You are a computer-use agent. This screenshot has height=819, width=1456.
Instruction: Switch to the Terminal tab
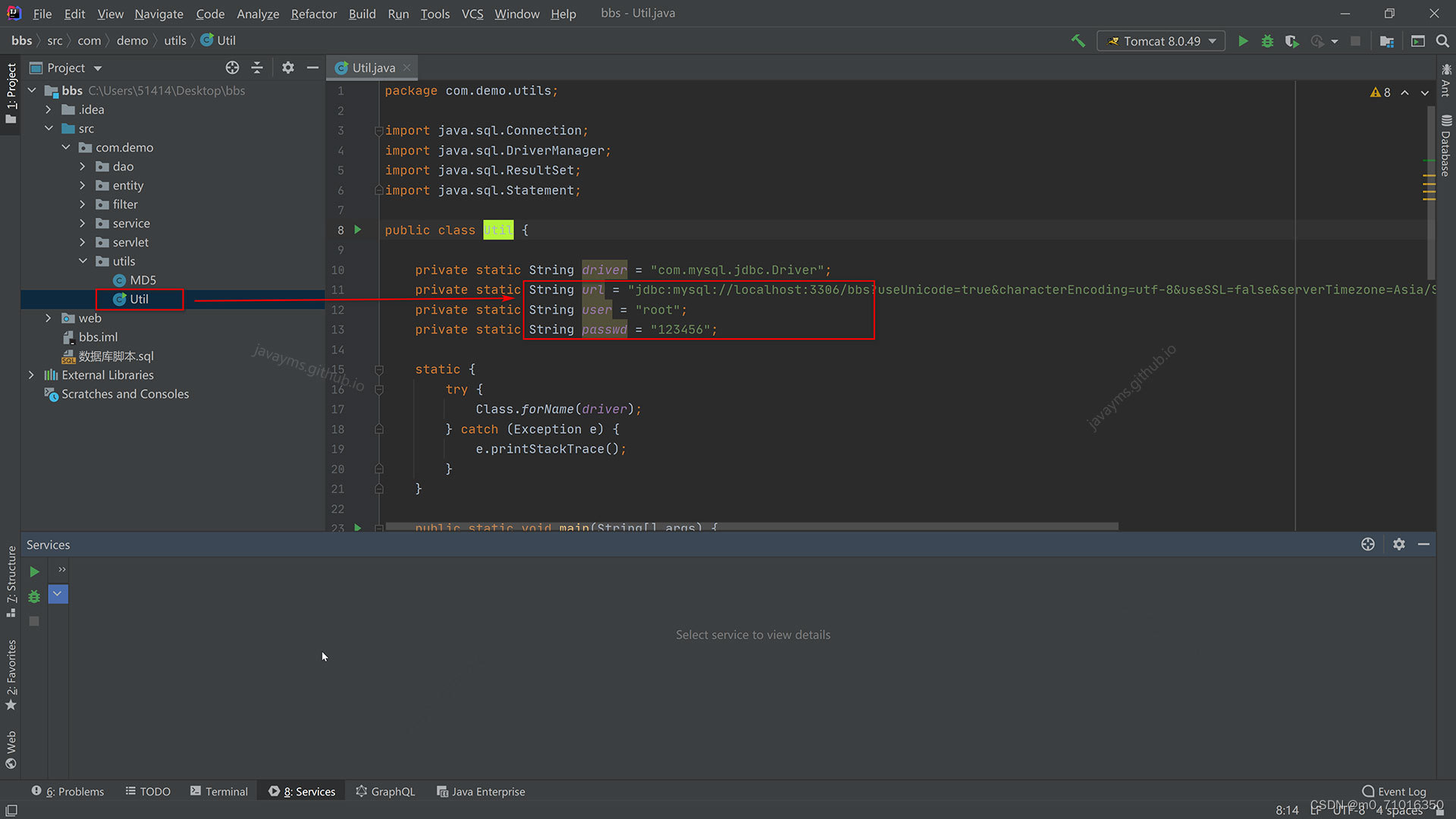coord(218,791)
